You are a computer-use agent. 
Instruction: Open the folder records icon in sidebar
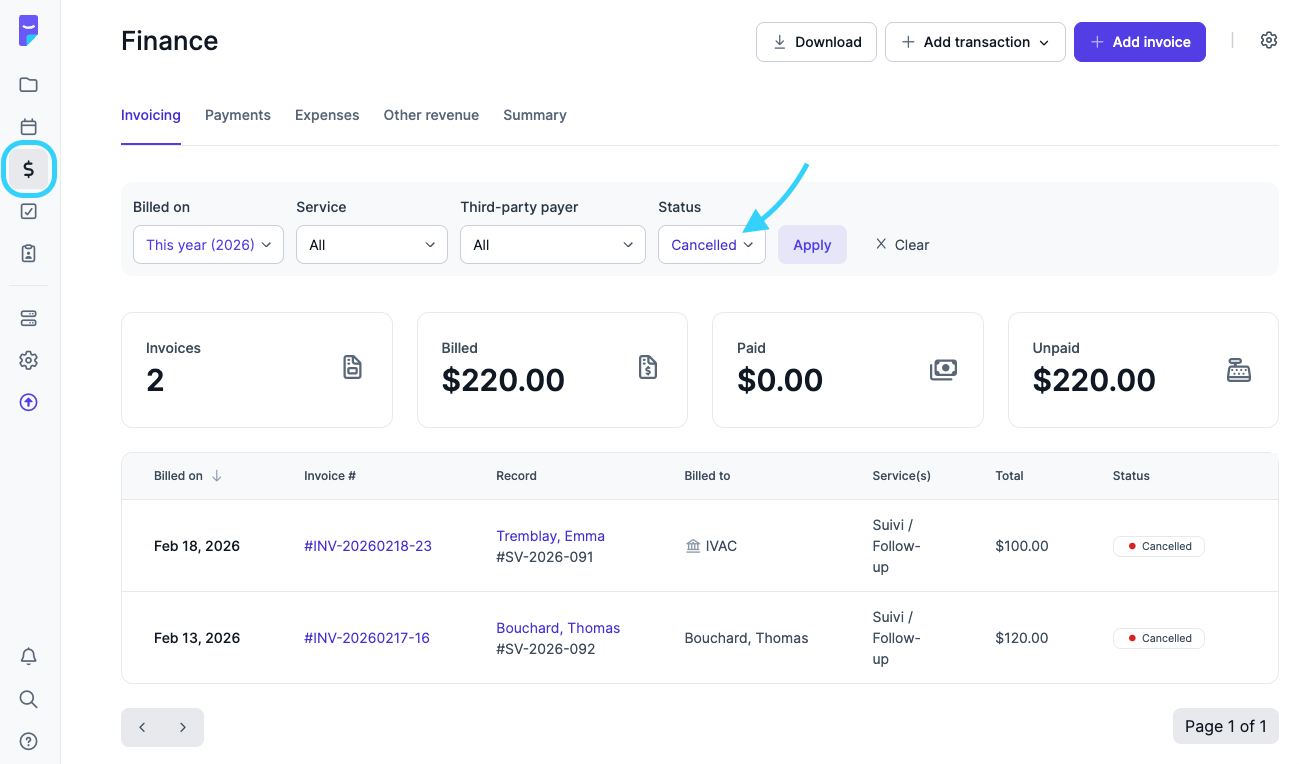(29, 85)
